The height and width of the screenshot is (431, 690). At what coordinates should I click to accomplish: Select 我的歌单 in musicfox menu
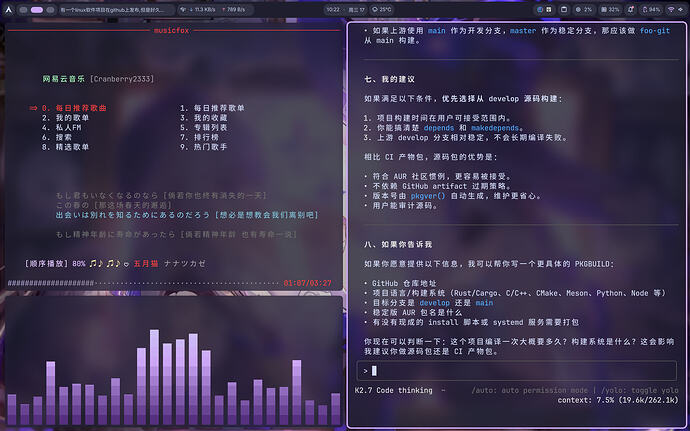(66, 118)
